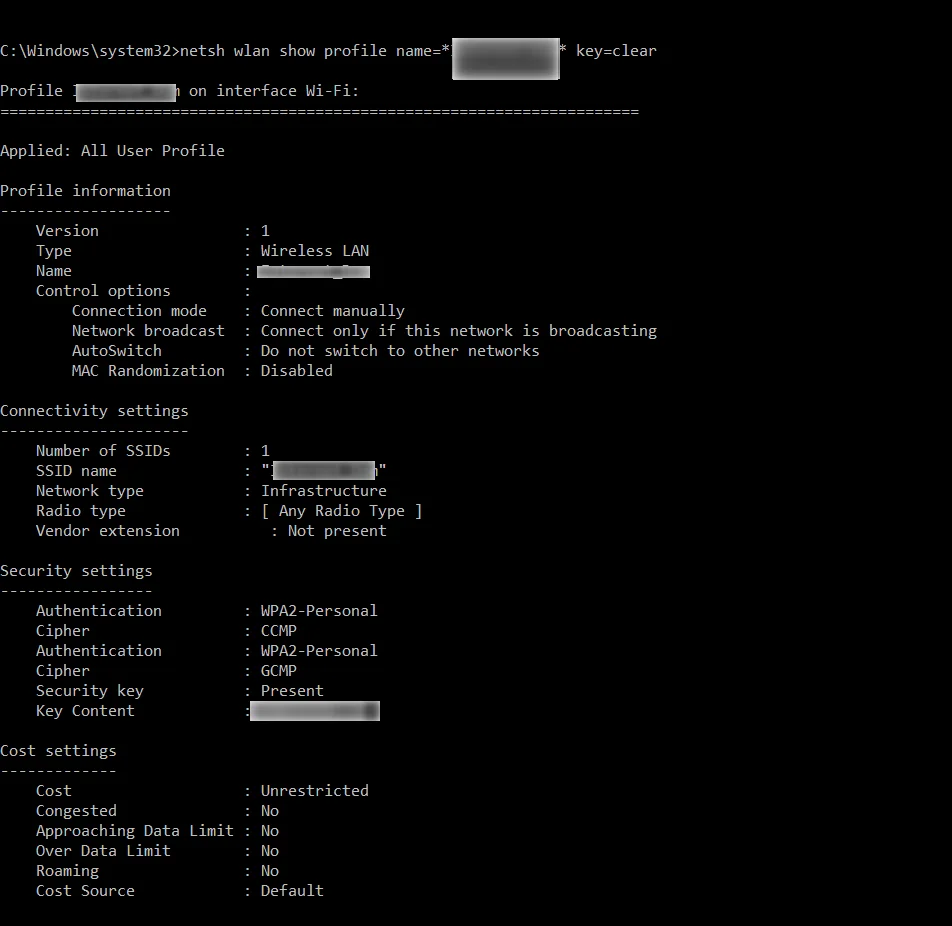Viewport: 952px width, 926px height.
Task: Select the 'Cost settings' heading
Action: click(58, 751)
